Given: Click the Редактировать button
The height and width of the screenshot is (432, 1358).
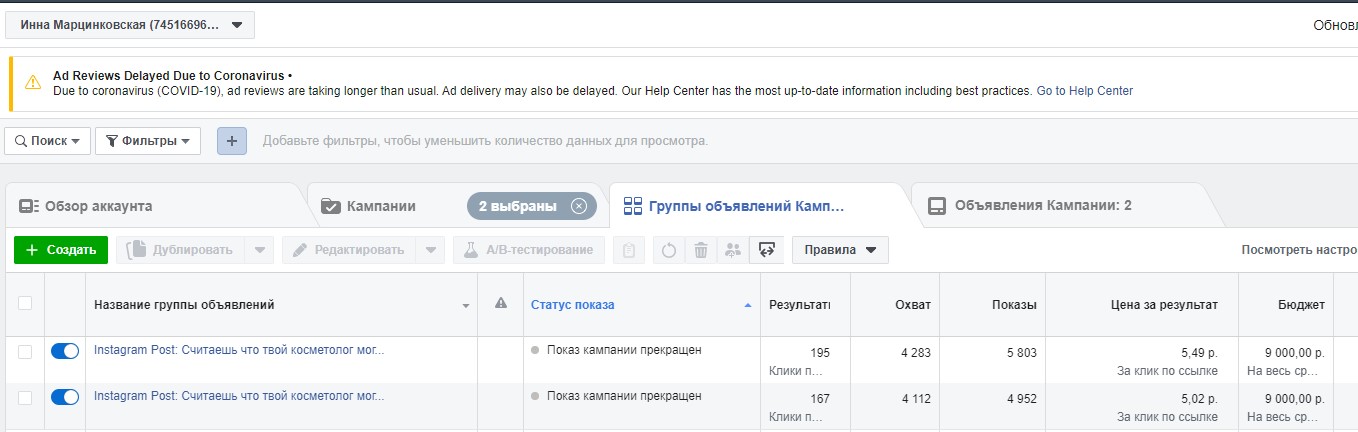Looking at the screenshot, I should [x=348, y=250].
